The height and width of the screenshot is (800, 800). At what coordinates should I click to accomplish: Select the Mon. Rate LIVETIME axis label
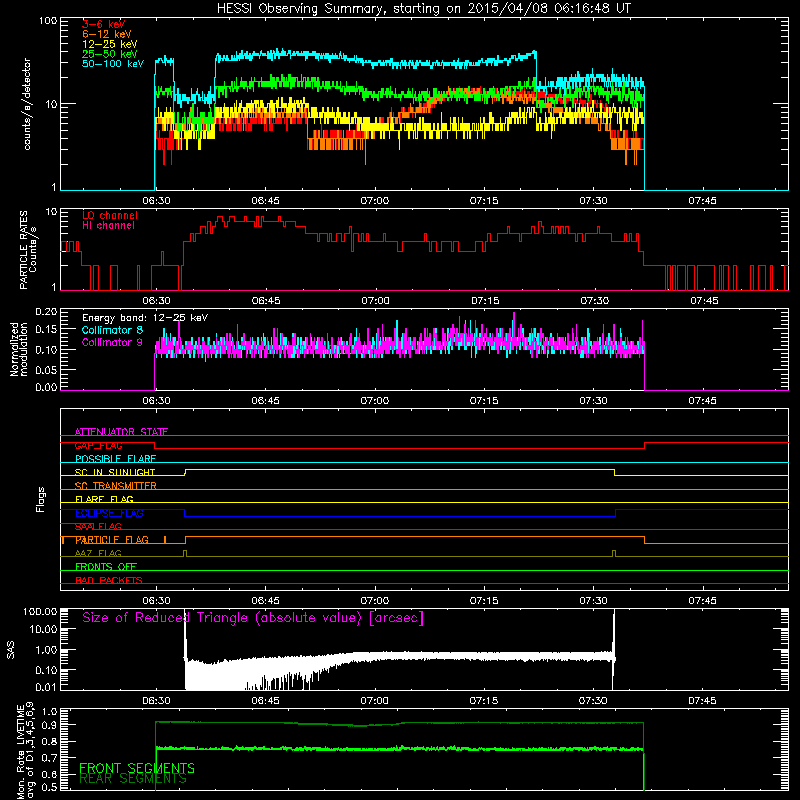(26, 750)
